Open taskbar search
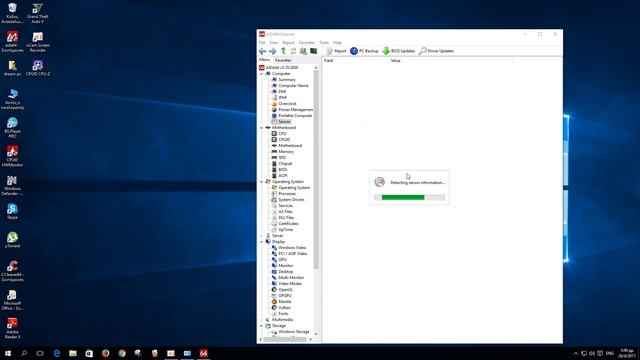This screenshot has height=360, width=640. pos(24,353)
